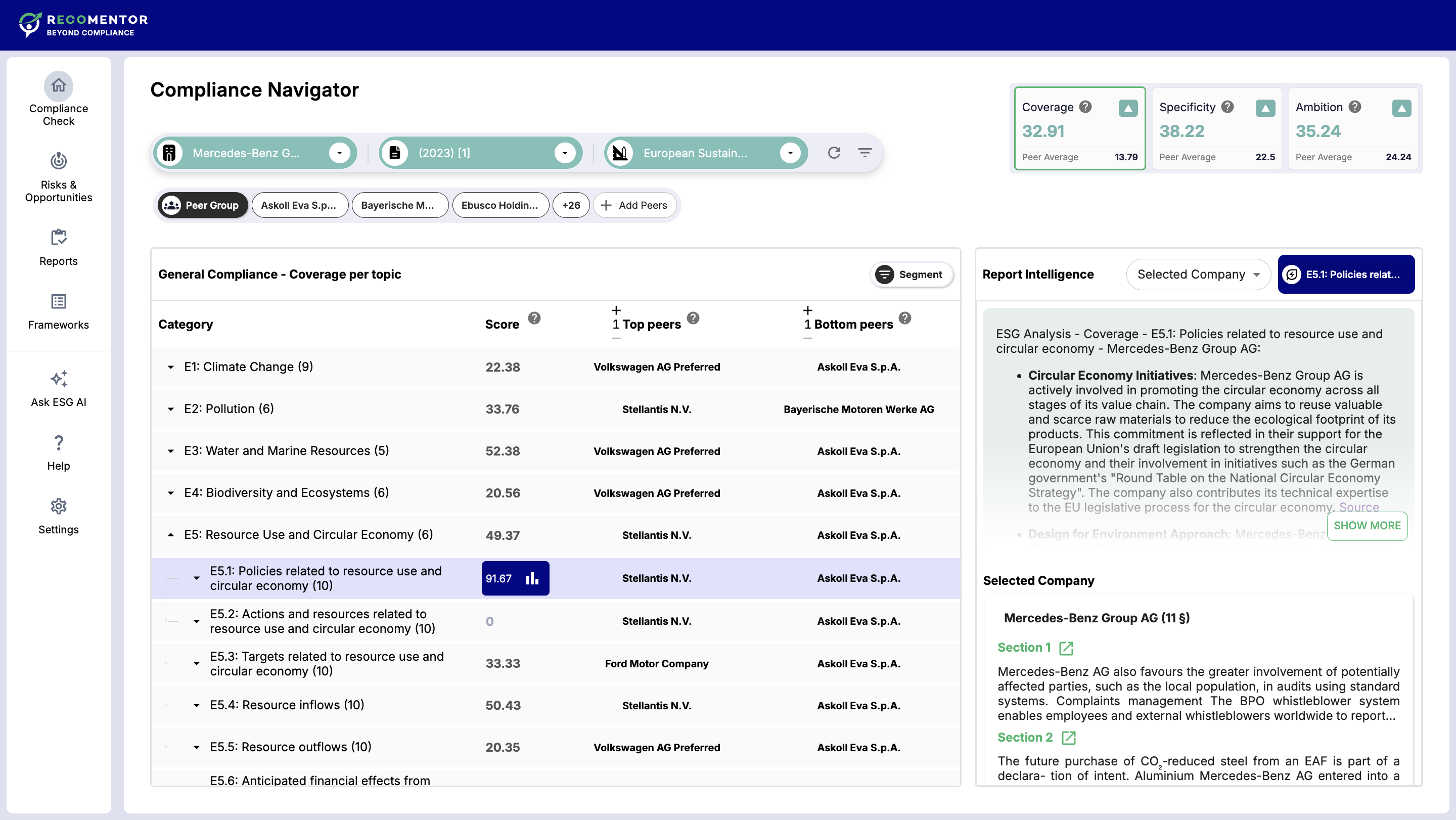This screenshot has height=820, width=1456.
Task: Click the 91.67 score bar chart
Action: click(x=532, y=578)
